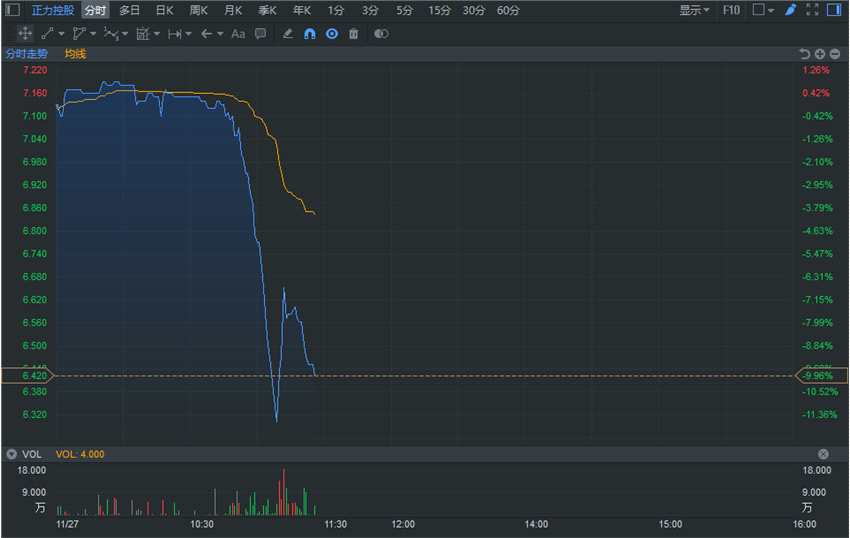The image size is (850, 538).
Task: Toggle the blue circle drawing visibility
Action: [x=332, y=34]
